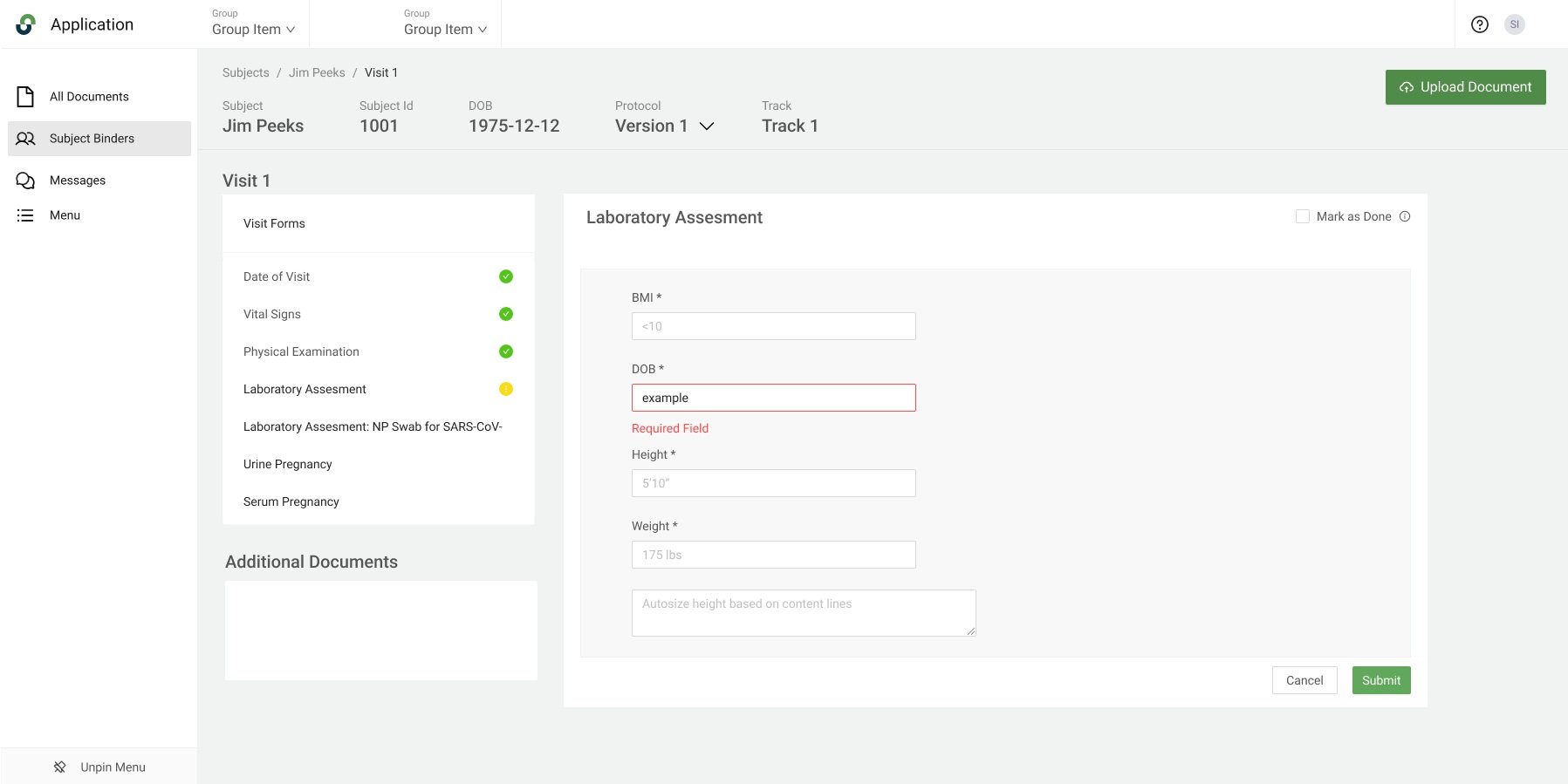Click green check beside Vital Signs

pos(506,314)
